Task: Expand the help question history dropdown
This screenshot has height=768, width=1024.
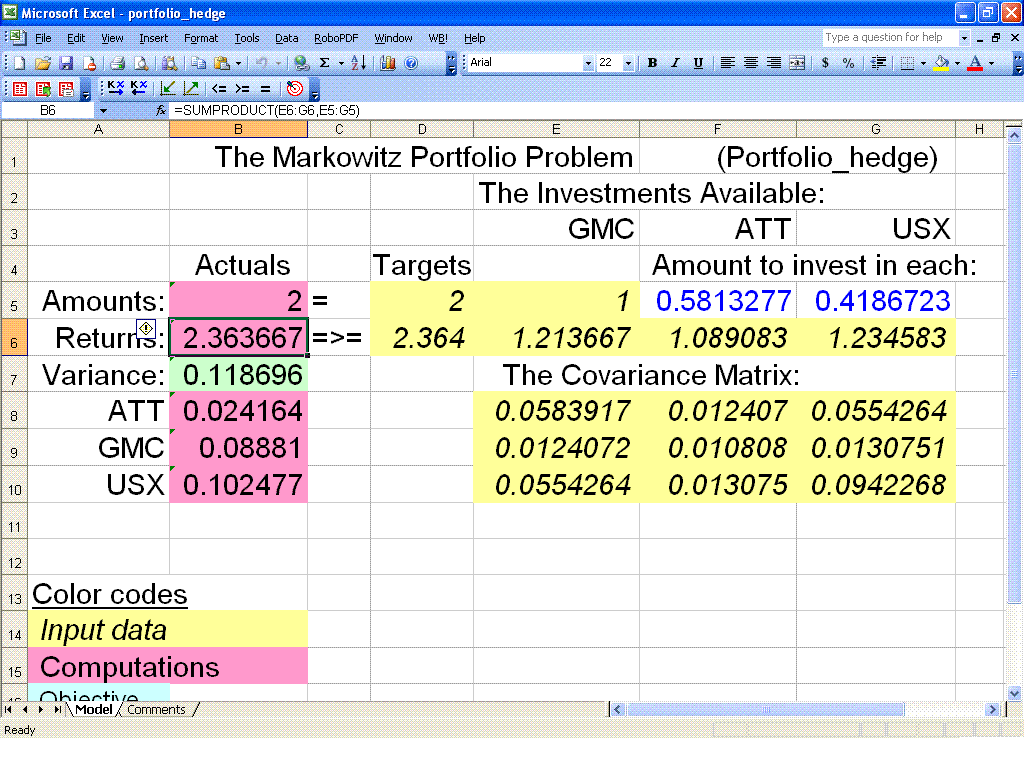Action: point(964,38)
